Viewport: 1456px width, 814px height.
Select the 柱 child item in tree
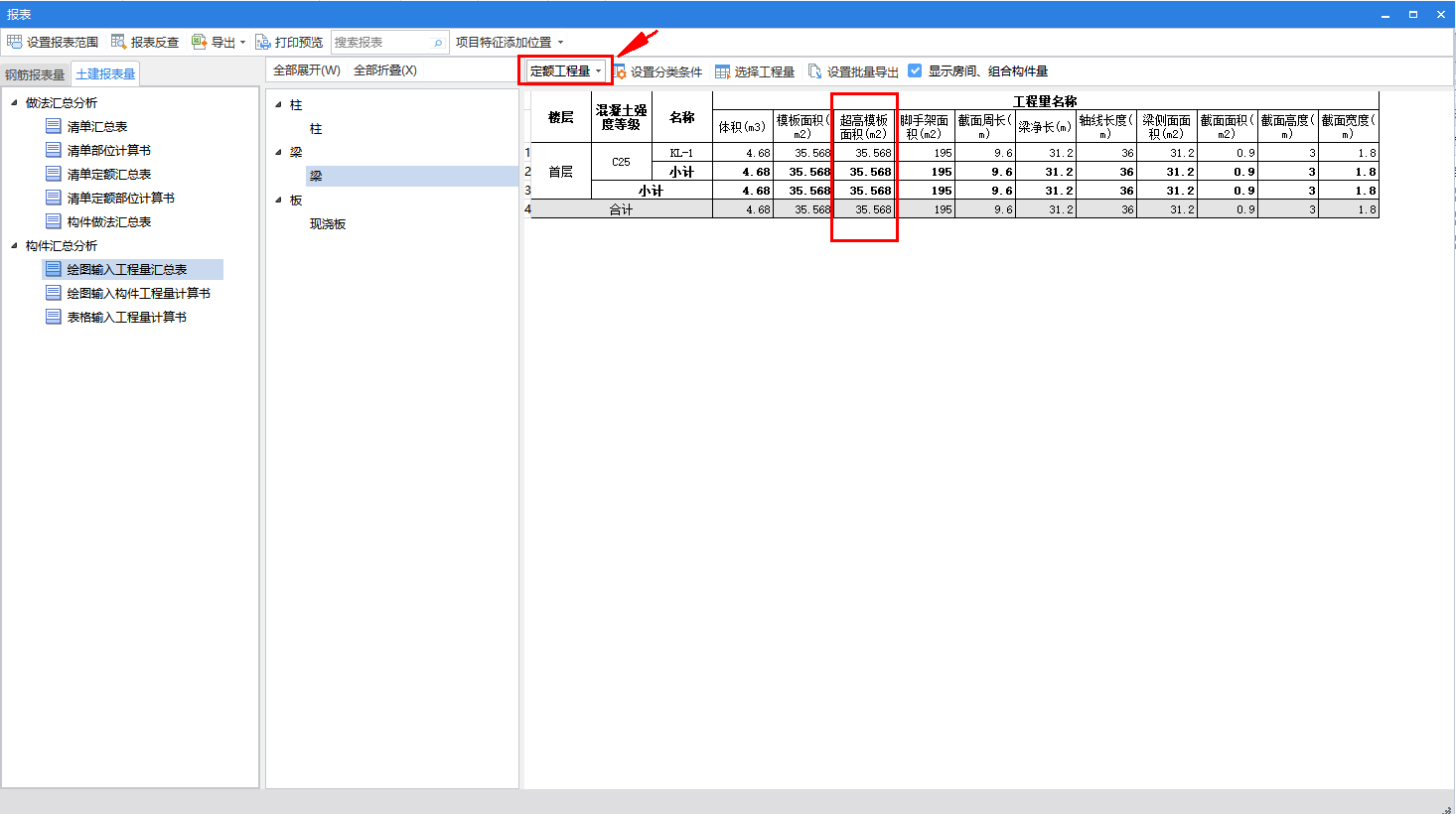pyautogui.click(x=316, y=129)
